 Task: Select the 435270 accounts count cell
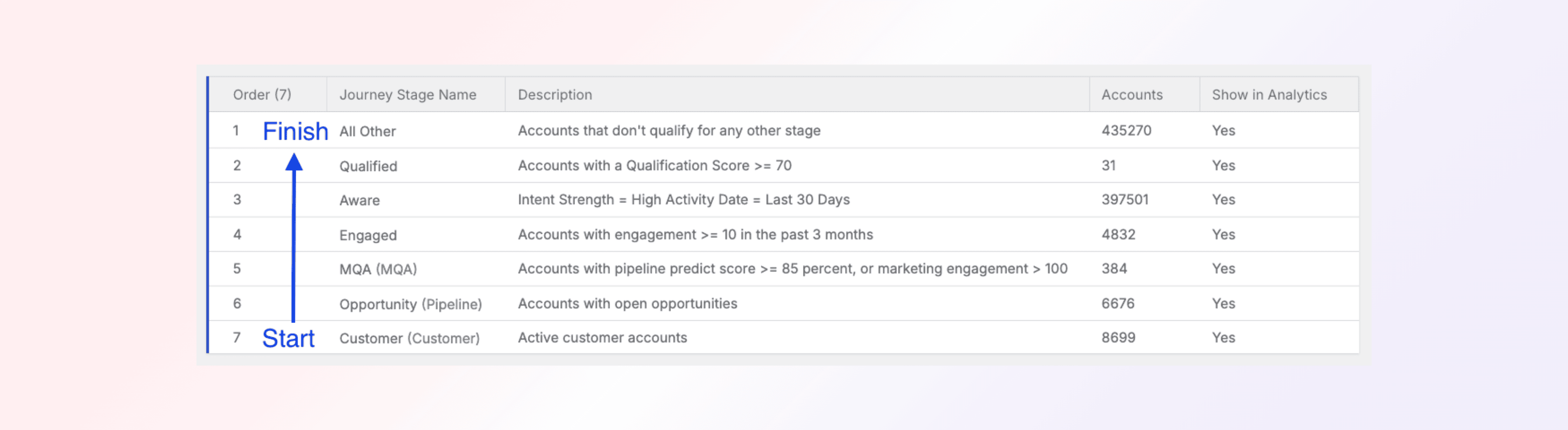click(x=1125, y=131)
